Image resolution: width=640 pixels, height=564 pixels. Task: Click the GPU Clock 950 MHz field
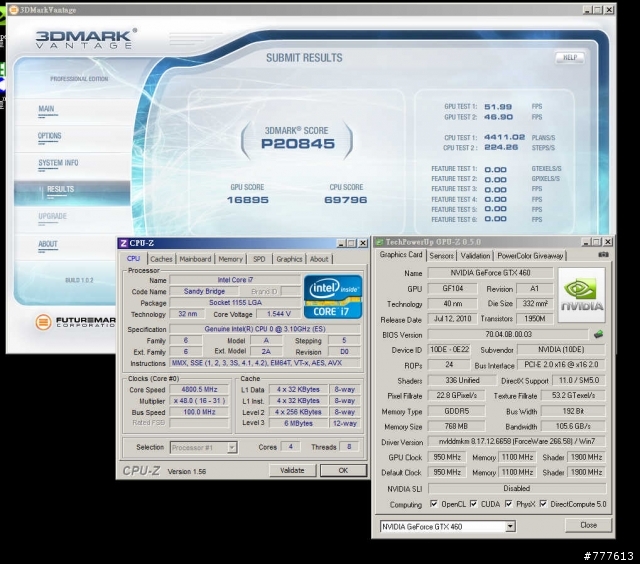click(x=447, y=457)
